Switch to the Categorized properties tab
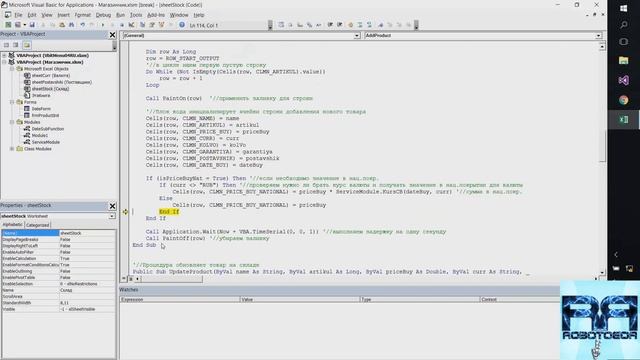 (x=38, y=225)
